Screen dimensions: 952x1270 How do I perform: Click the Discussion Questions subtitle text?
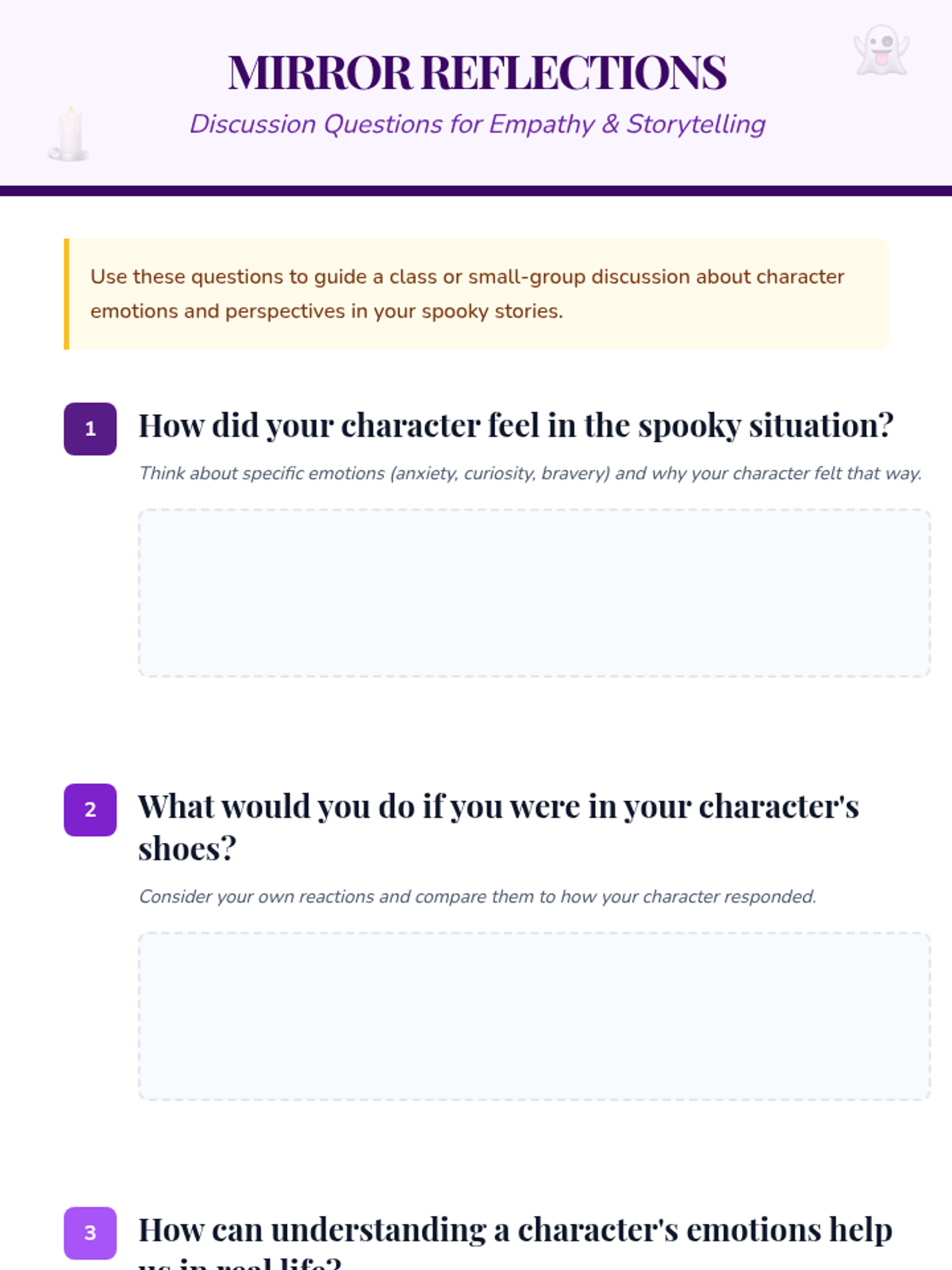pos(477,125)
